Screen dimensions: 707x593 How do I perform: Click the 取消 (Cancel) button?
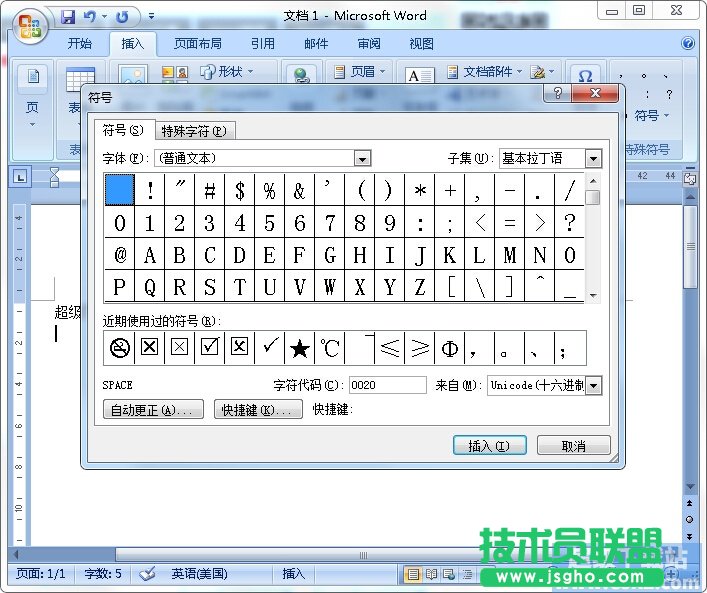coord(573,446)
